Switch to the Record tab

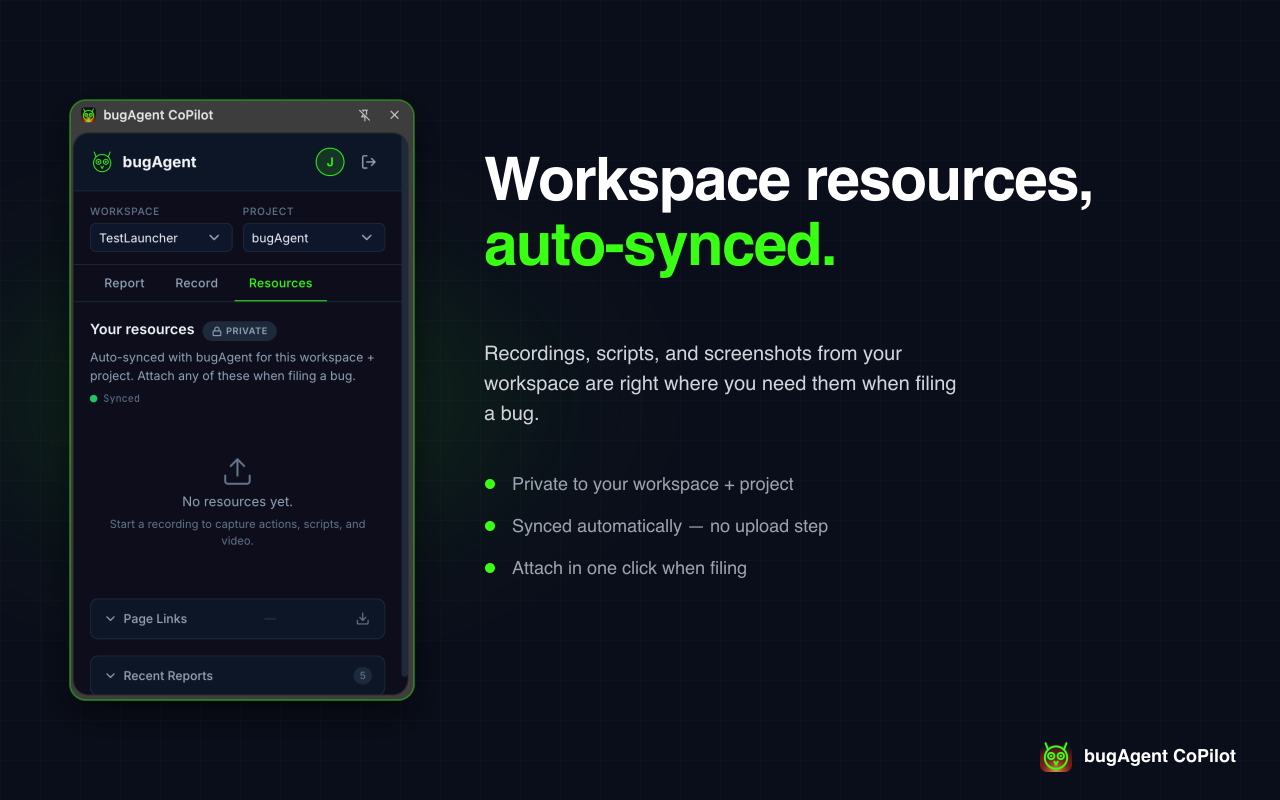[196, 283]
